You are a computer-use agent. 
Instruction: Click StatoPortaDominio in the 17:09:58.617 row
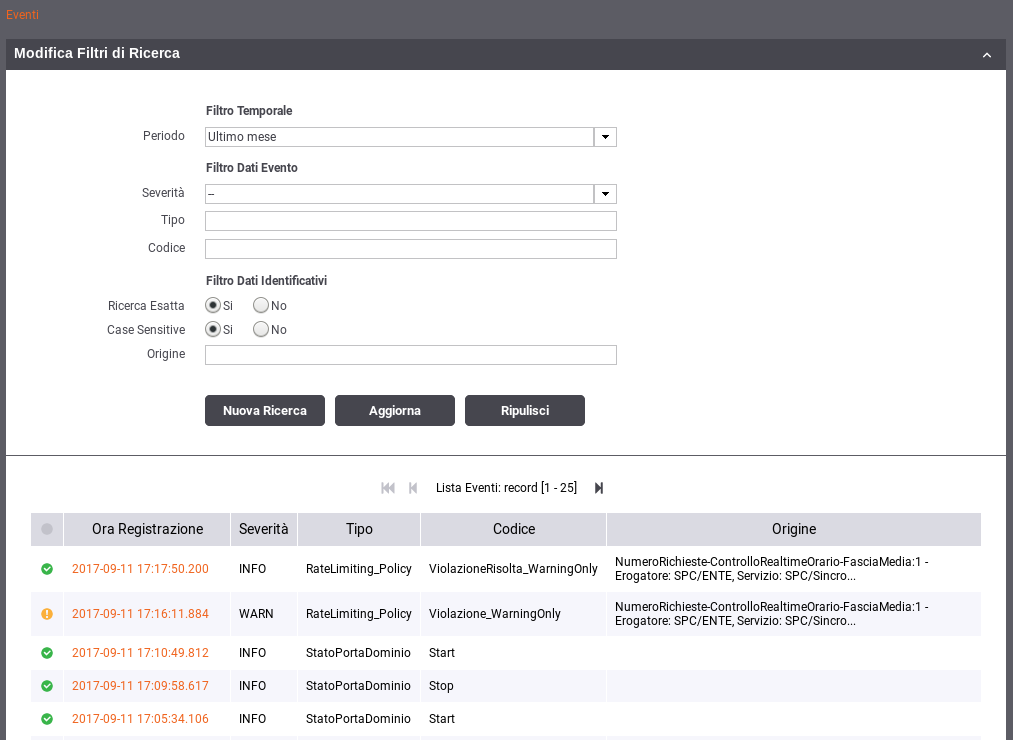(358, 686)
